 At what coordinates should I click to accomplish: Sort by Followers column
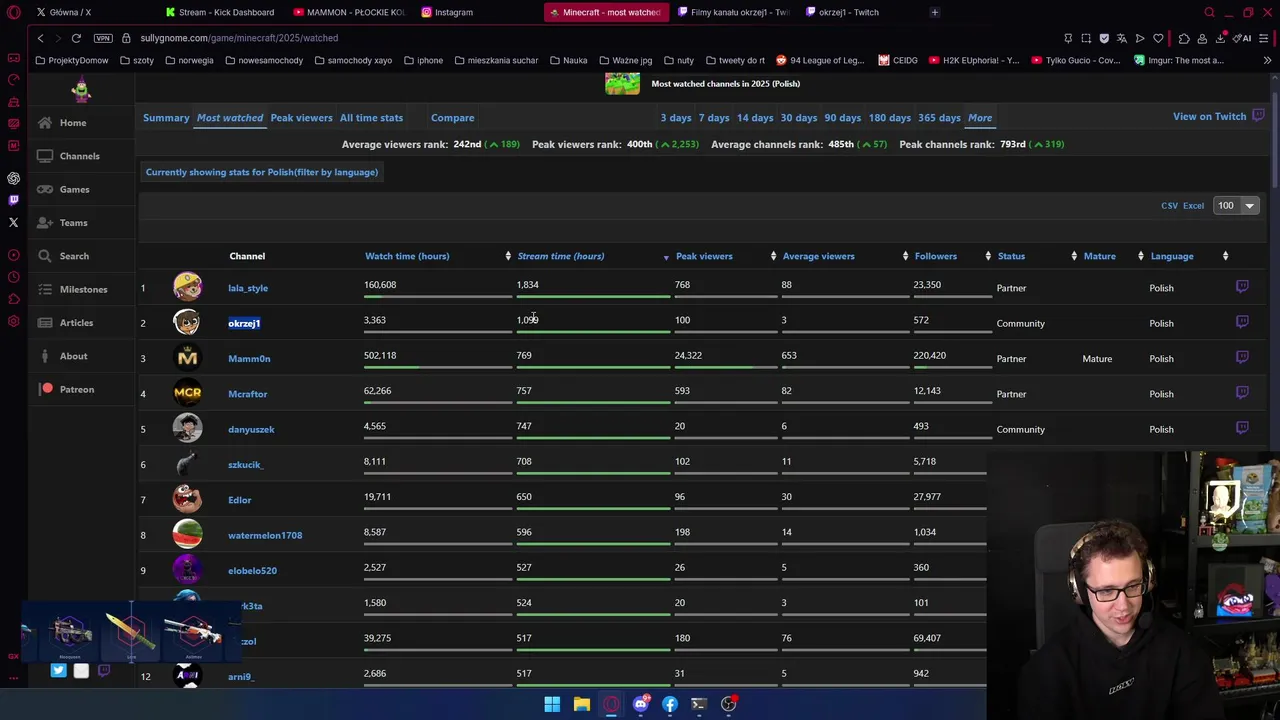coord(936,256)
